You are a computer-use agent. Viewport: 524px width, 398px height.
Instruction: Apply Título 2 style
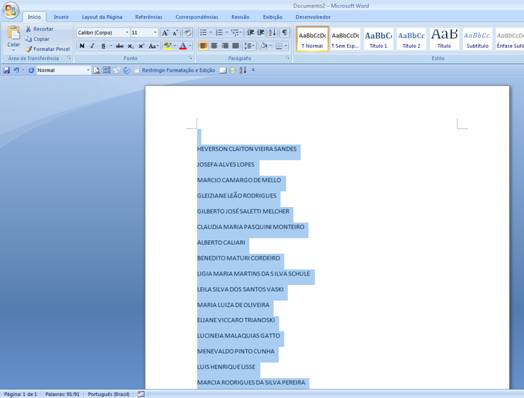click(411, 39)
